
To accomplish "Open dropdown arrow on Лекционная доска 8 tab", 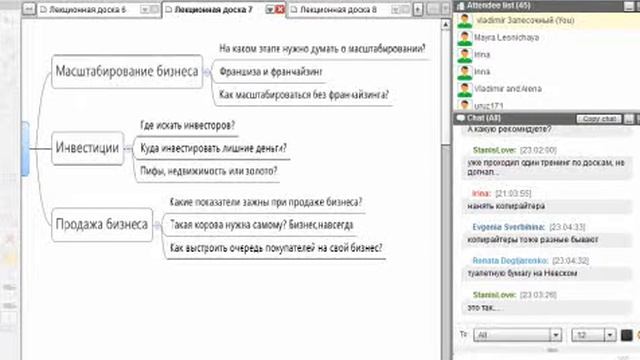I will [x=395, y=9].
